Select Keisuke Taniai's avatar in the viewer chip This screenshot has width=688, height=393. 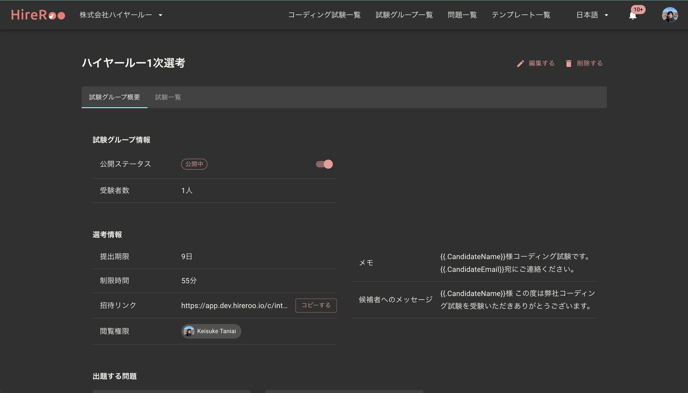coord(189,331)
